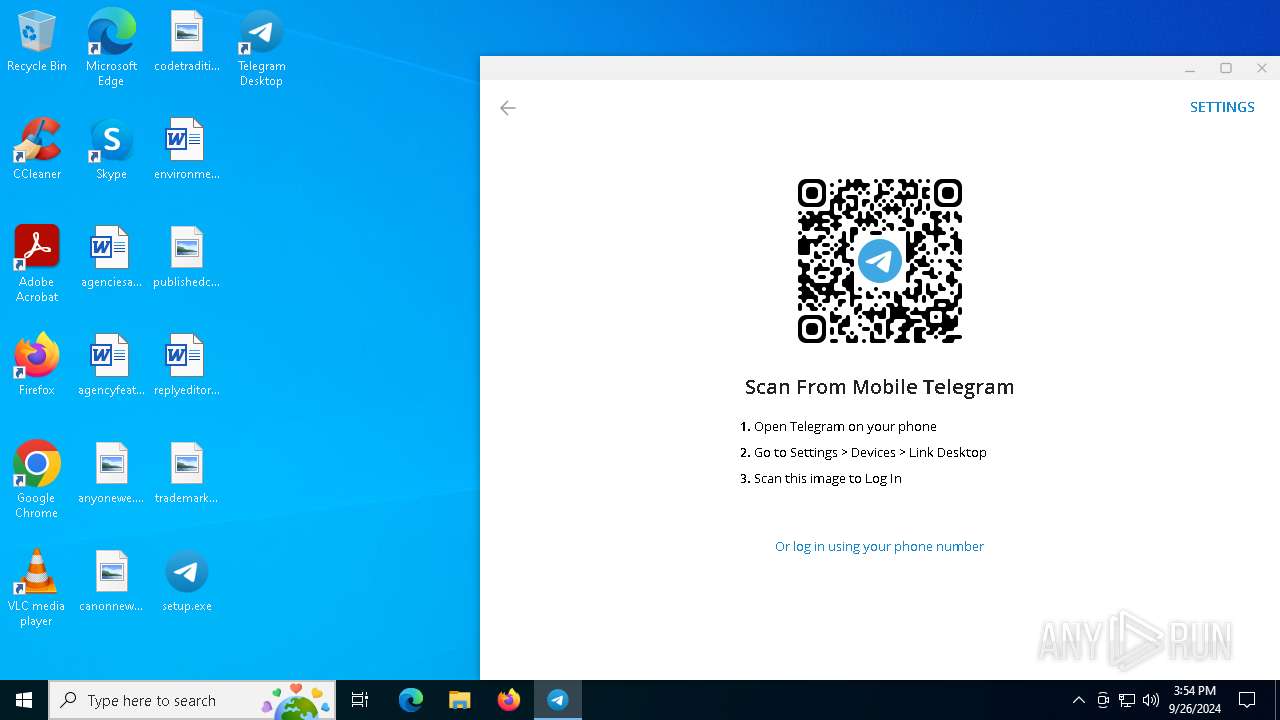Click the taskbar search box

pyautogui.click(x=193, y=700)
